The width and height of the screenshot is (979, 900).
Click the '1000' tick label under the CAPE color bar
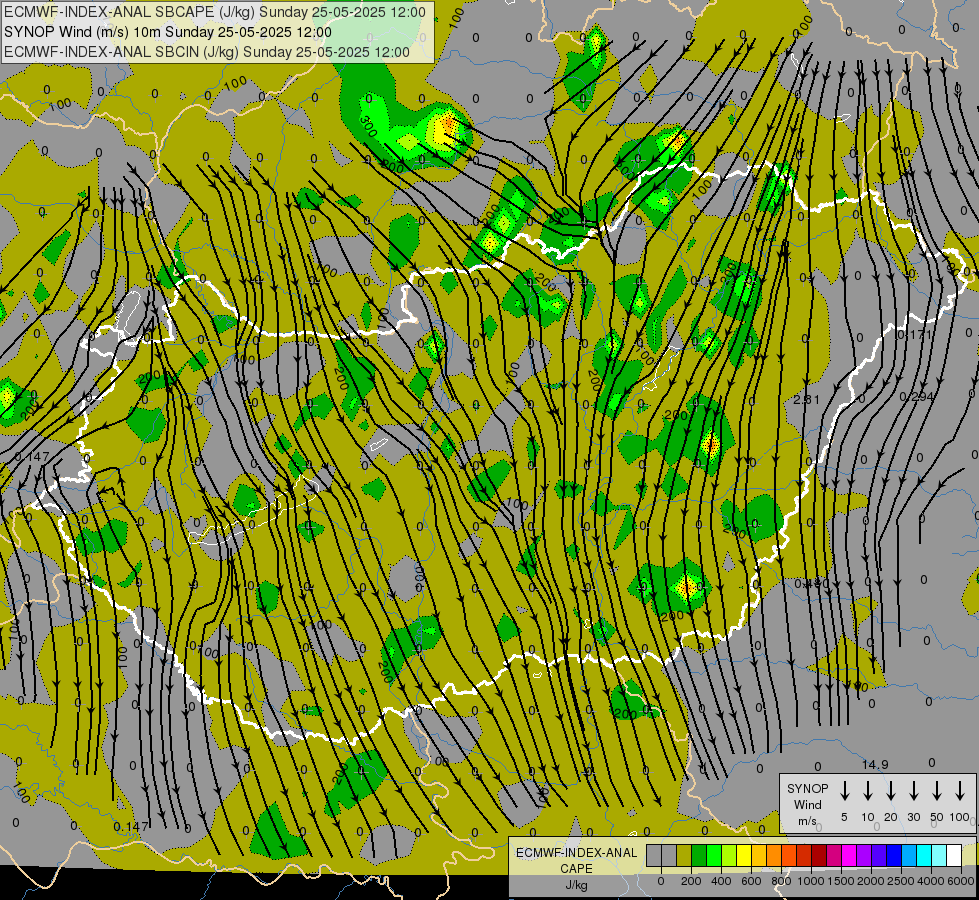810,881
